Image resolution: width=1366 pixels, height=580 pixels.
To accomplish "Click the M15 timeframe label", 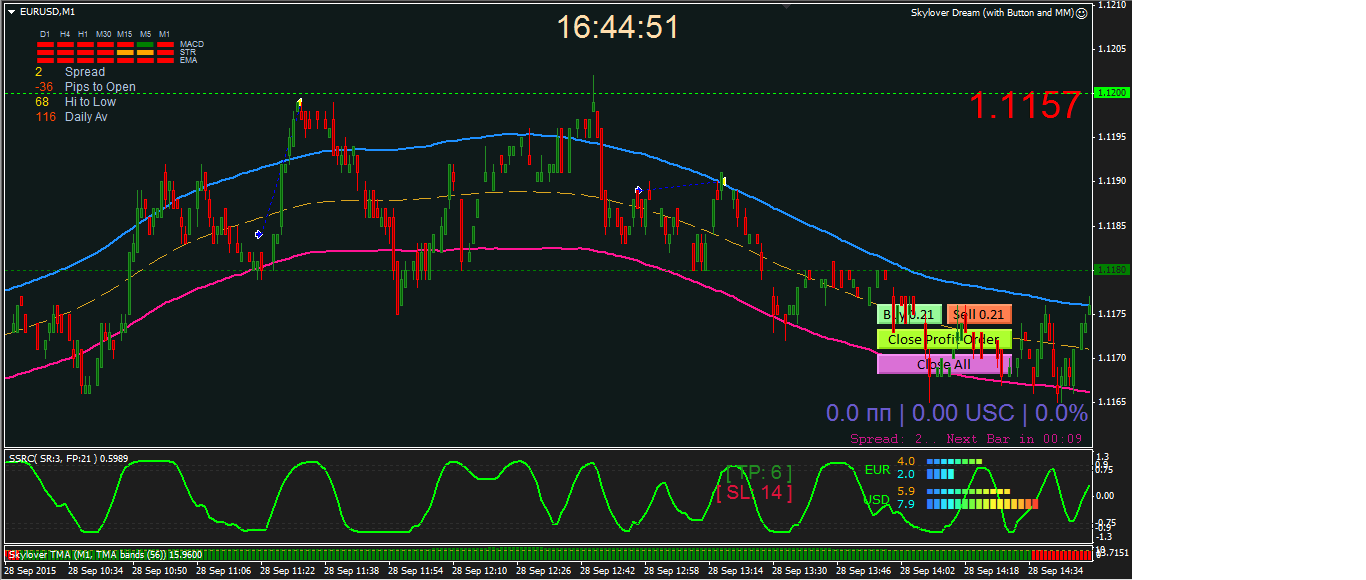I will [125, 34].
